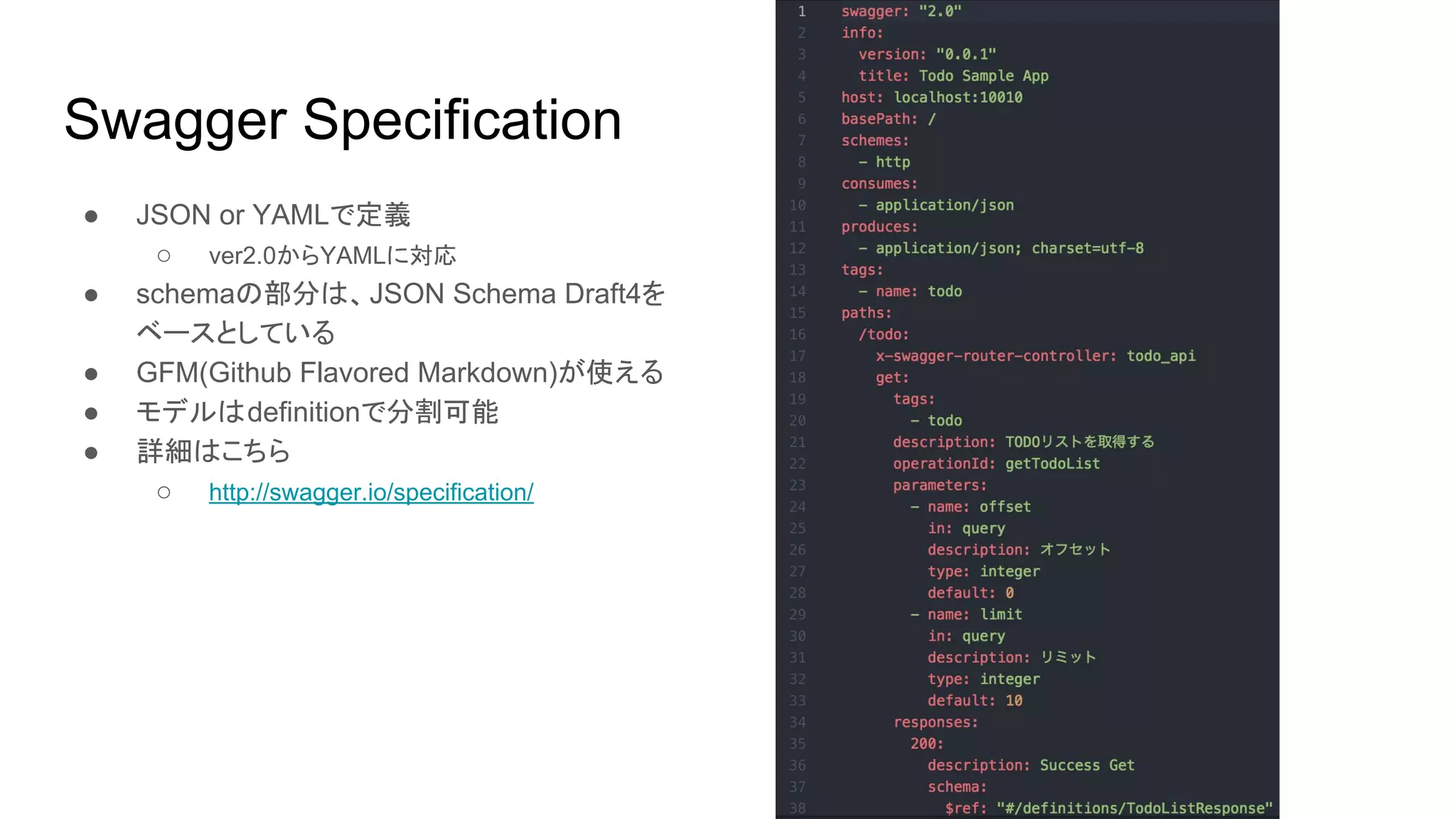Click code line 'default: 10'
1456x819 pixels.
[x=975, y=701]
